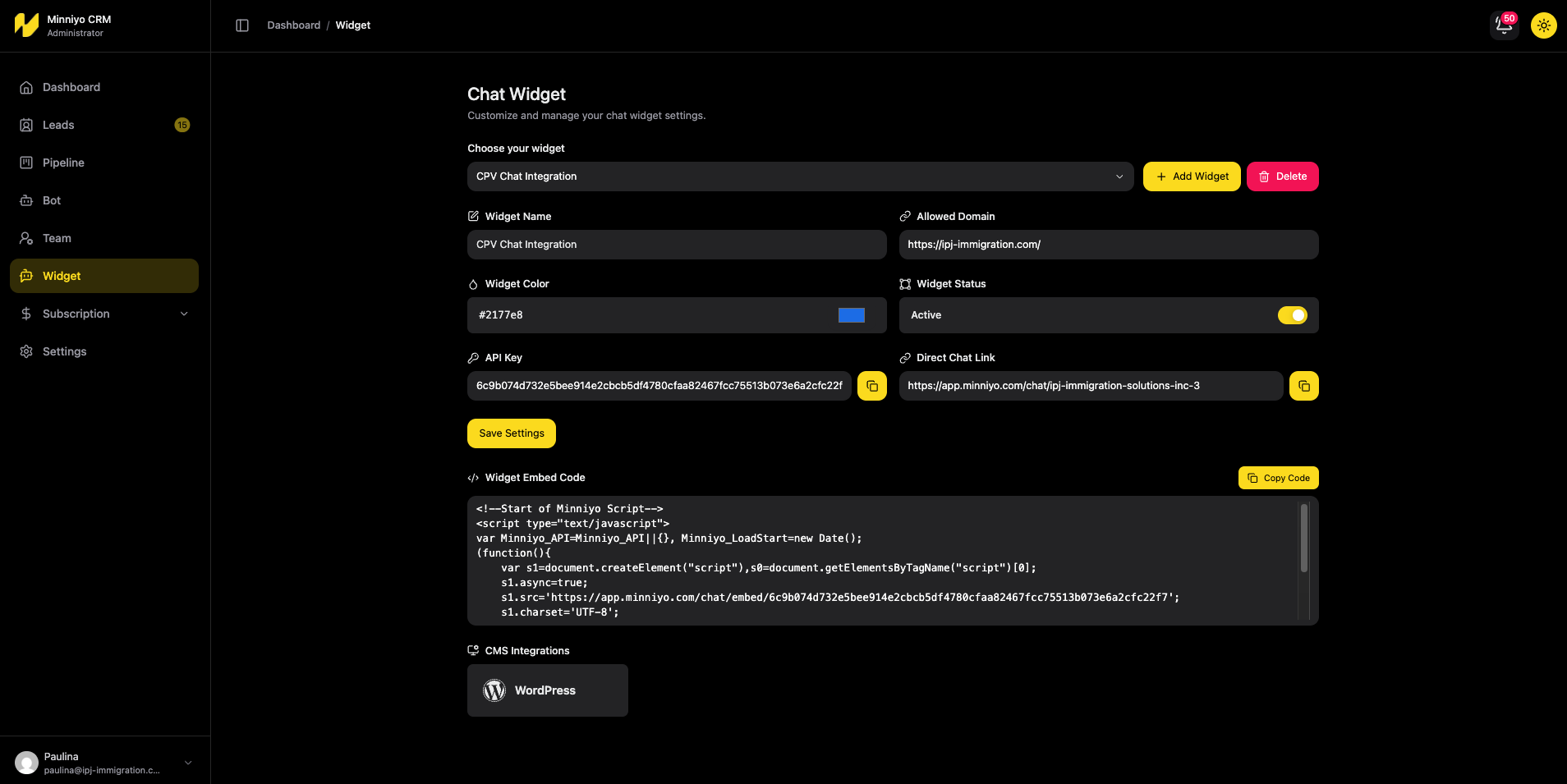Screen dimensions: 1567x784
Task: Click the Add Widget button
Action: pyautogui.click(x=1192, y=177)
